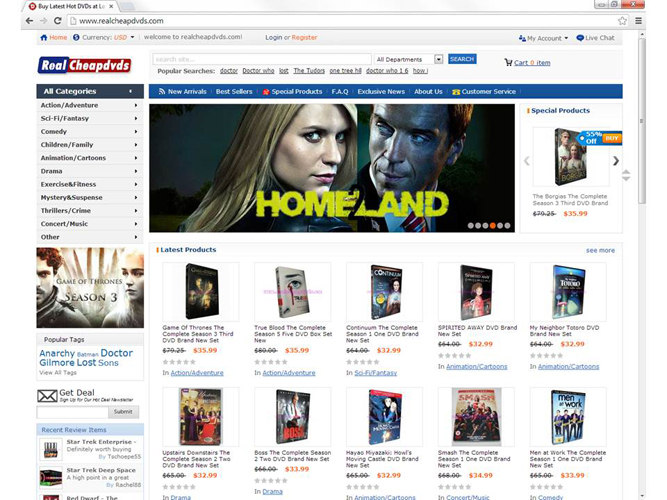Open Live Chat bubble icon
Image resolution: width=667 pixels, height=500 pixels.
[x=580, y=38]
